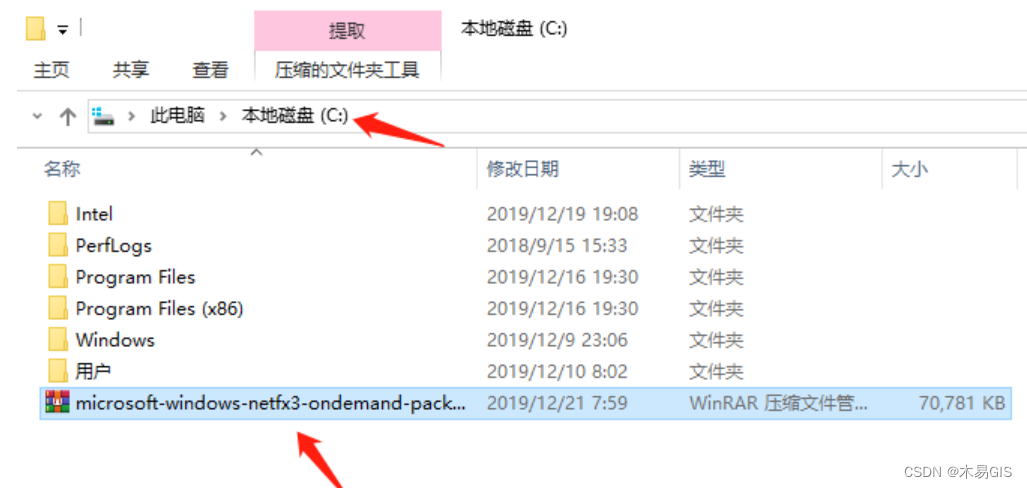Click the Program Files (x86) folder icon
The height and width of the screenshot is (488, 1027).
click(x=58, y=309)
